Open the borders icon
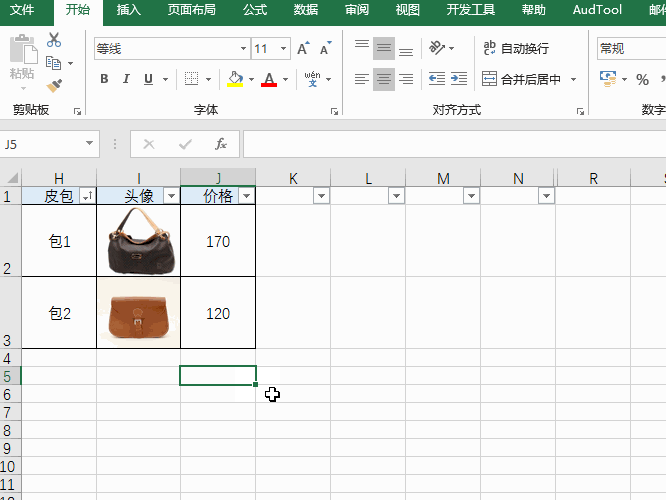The width and height of the screenshot is (666, 500). click(x=192, y=79)
